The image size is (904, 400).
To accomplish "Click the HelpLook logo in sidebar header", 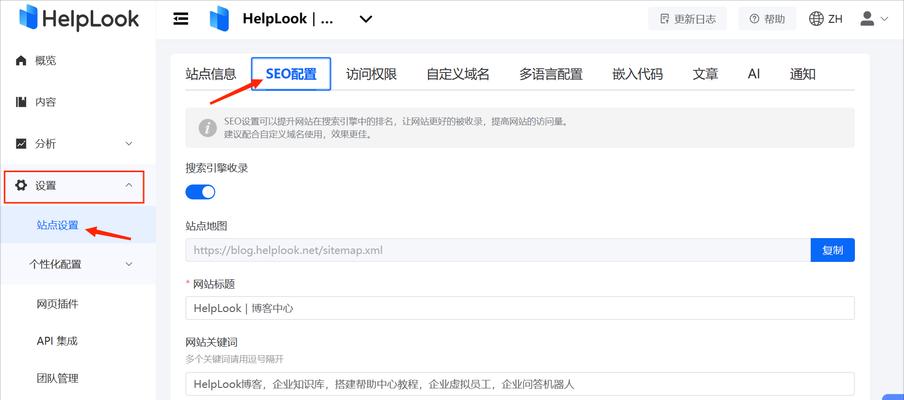I will 79,18.
